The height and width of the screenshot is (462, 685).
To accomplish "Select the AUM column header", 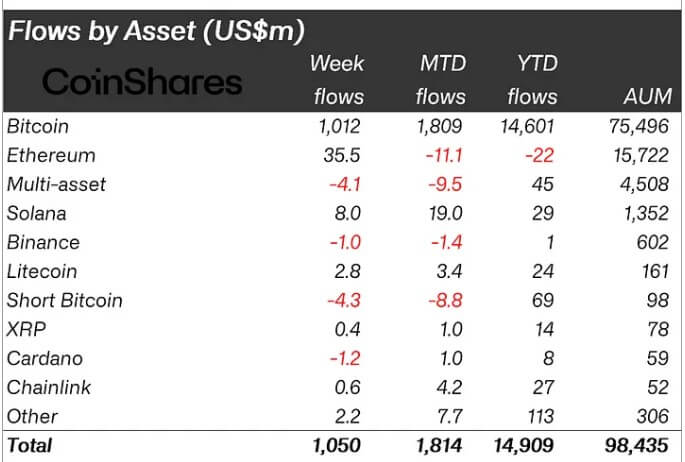I will coord(648,96).
